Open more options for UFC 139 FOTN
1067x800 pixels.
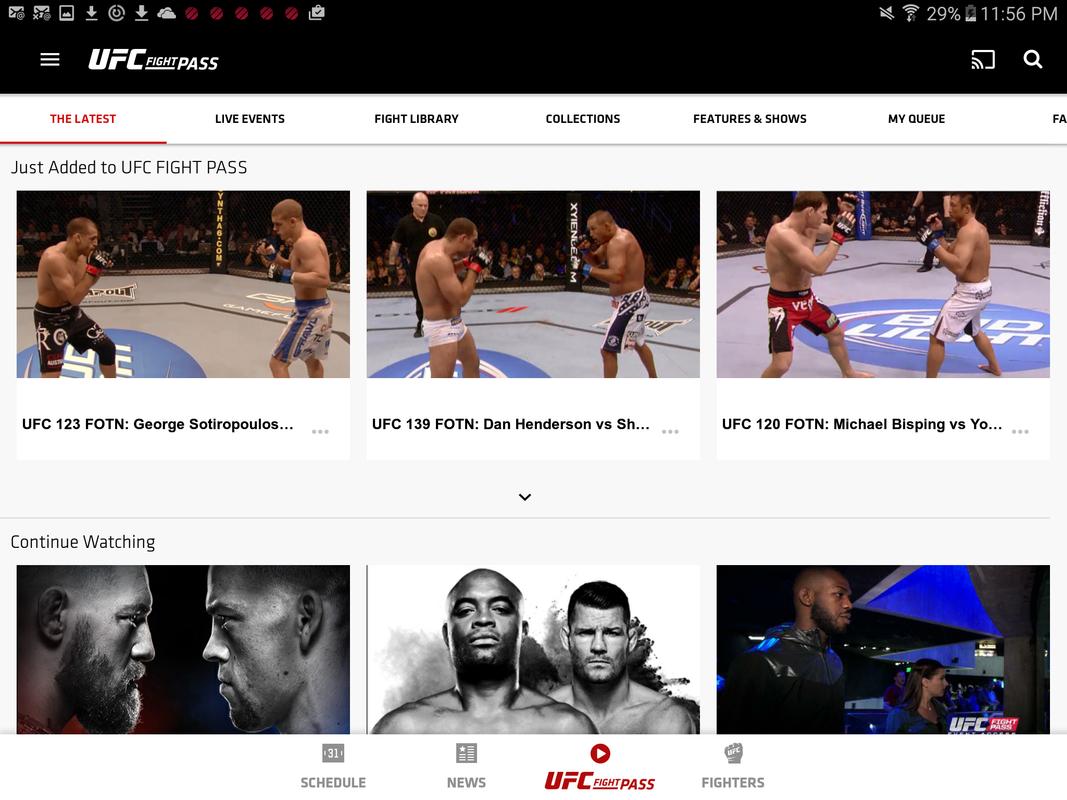coord(670,431)
